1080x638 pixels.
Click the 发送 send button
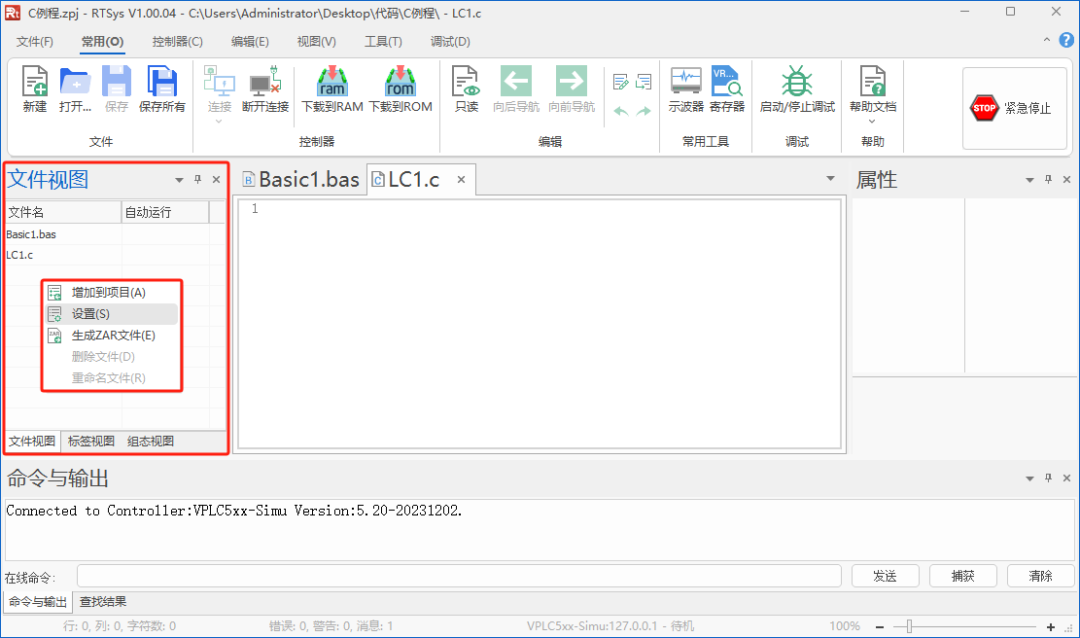coord(885,576)
